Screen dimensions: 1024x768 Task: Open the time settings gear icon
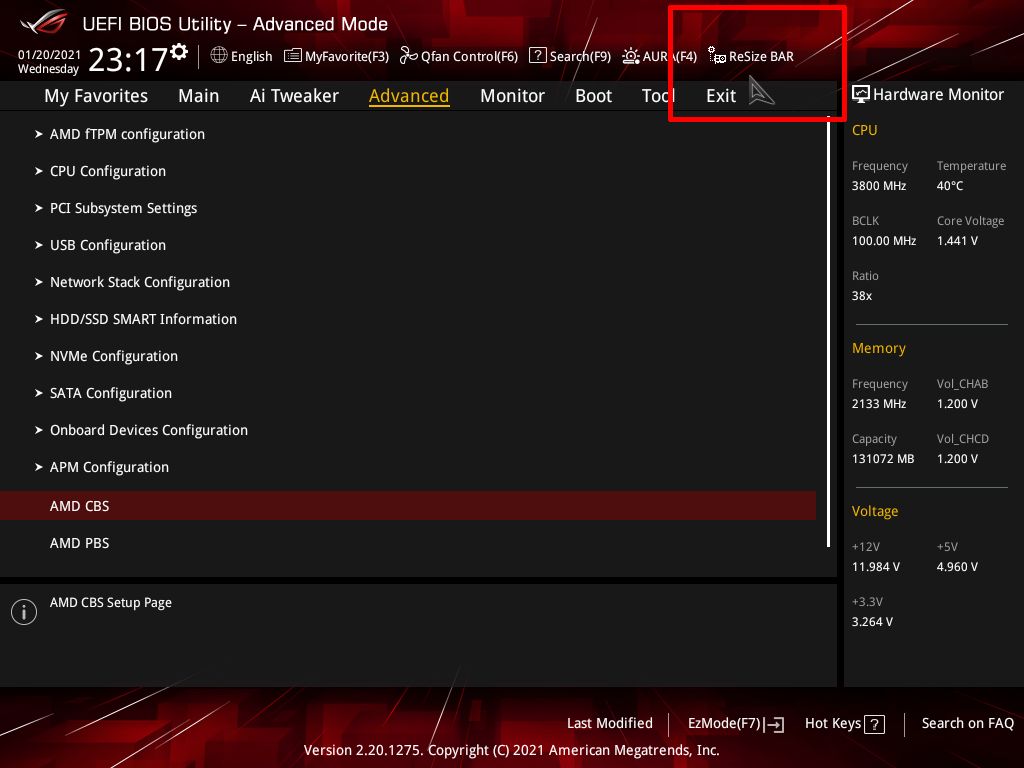(179, 52)
